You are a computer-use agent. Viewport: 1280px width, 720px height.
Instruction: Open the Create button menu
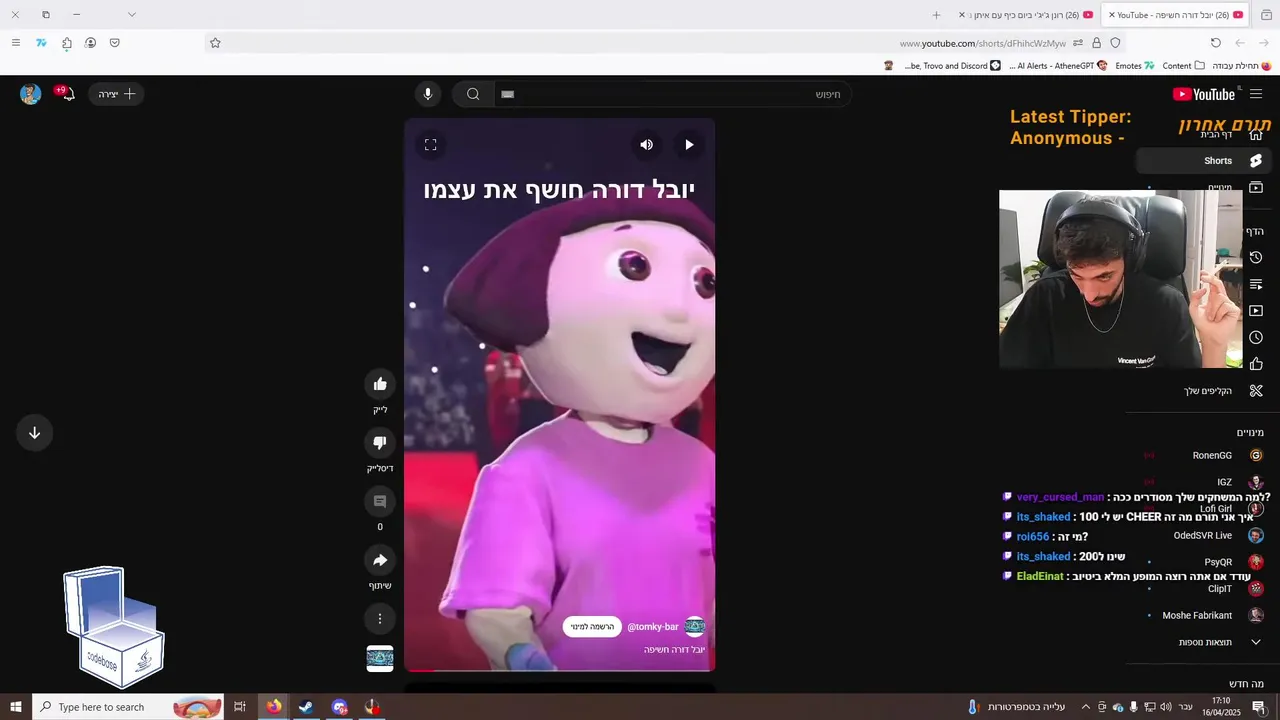[x=116, y=94]
